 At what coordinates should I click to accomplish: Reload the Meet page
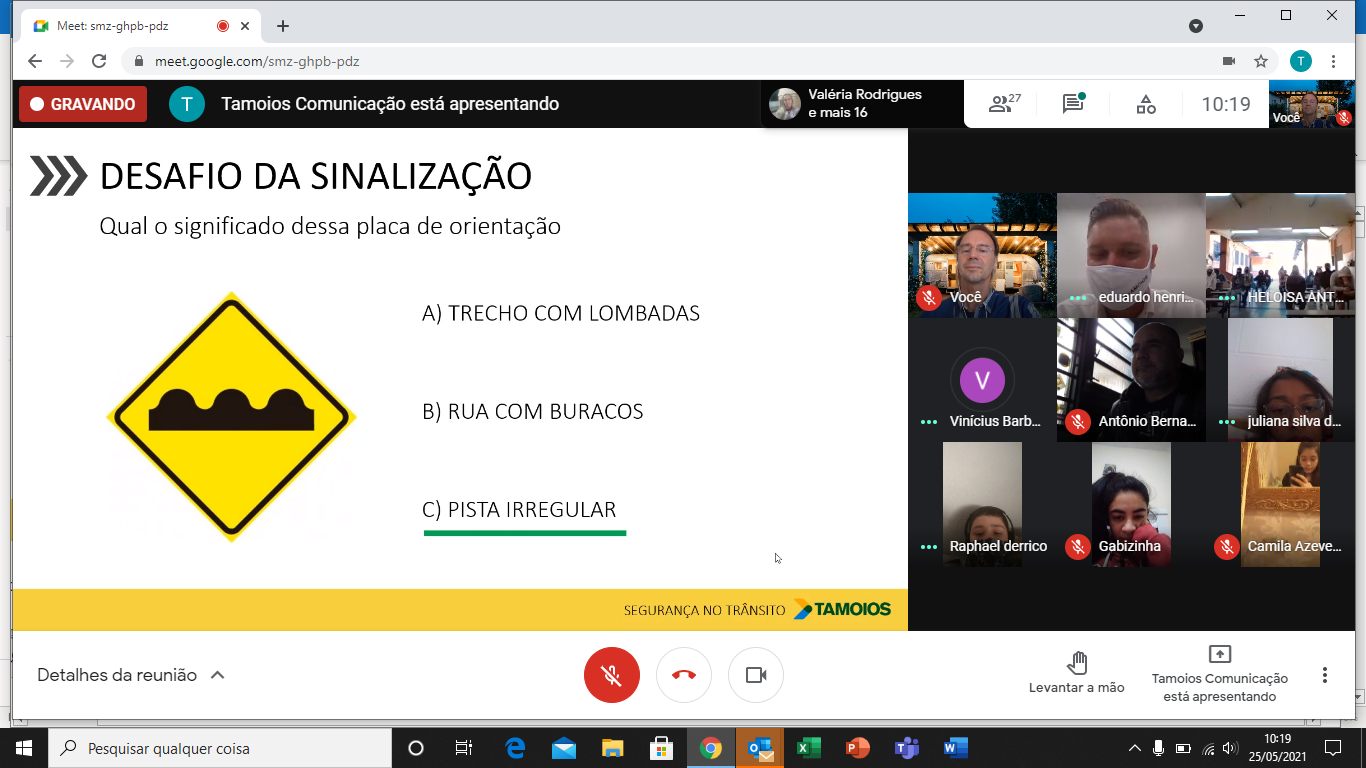click(x=99, y=61)
